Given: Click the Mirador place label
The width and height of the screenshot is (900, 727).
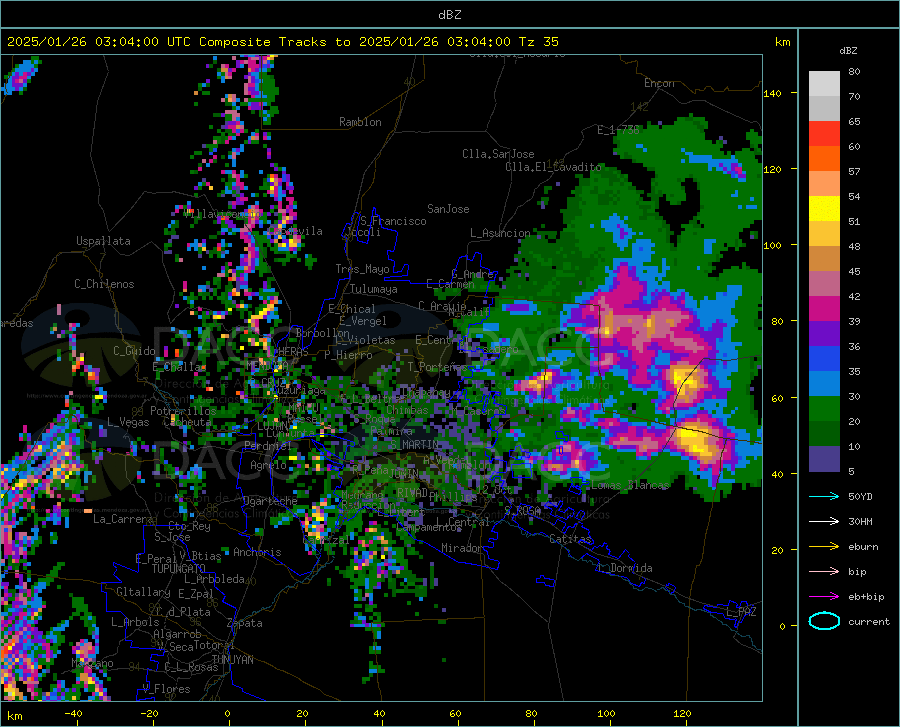Looking at the screenshot, I should 461,548.
